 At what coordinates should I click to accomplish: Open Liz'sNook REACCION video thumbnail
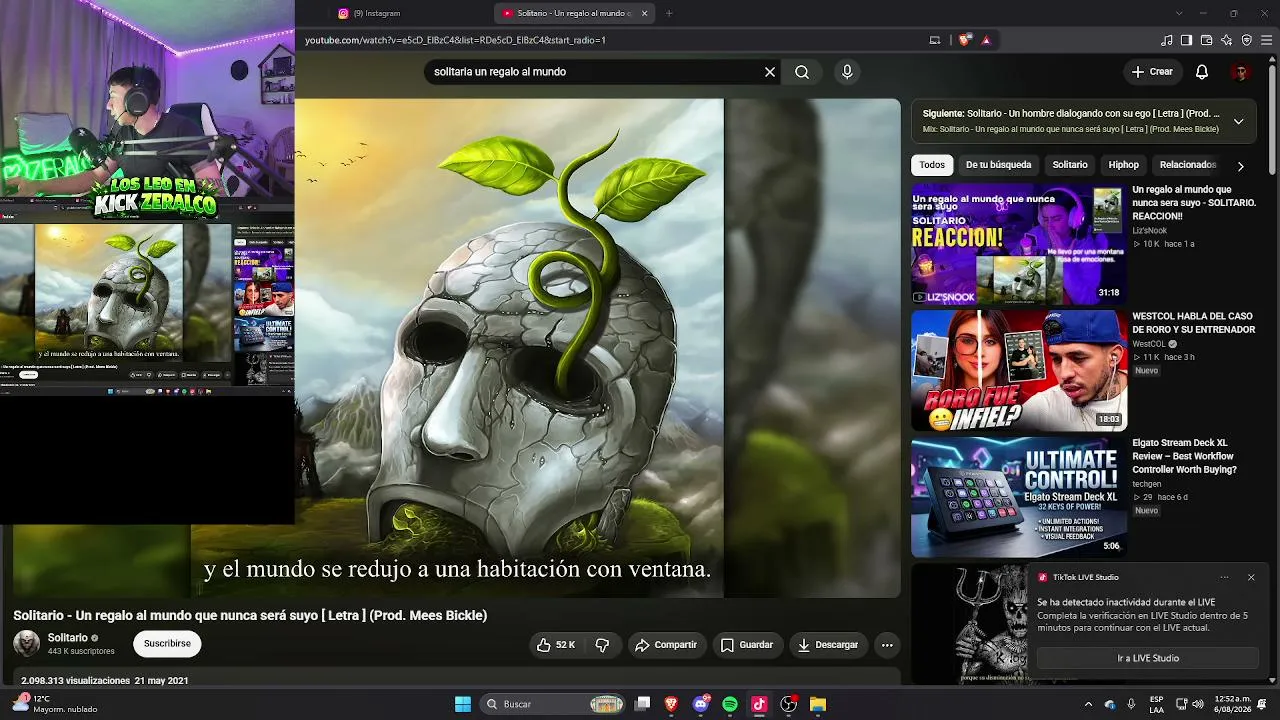[1018, 244]
